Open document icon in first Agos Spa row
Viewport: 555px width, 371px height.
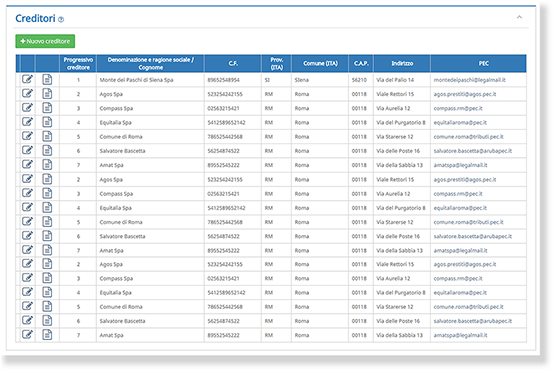coord(47,93)
